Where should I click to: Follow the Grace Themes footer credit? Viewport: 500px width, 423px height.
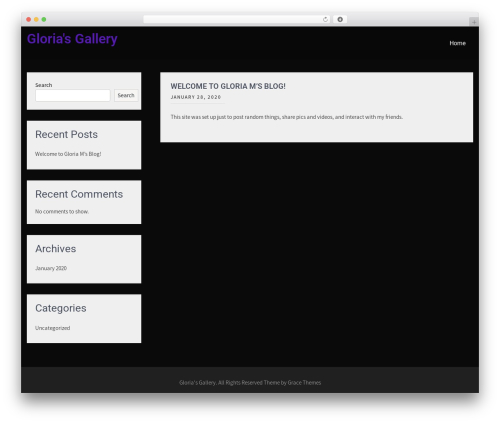click(304, 383)
